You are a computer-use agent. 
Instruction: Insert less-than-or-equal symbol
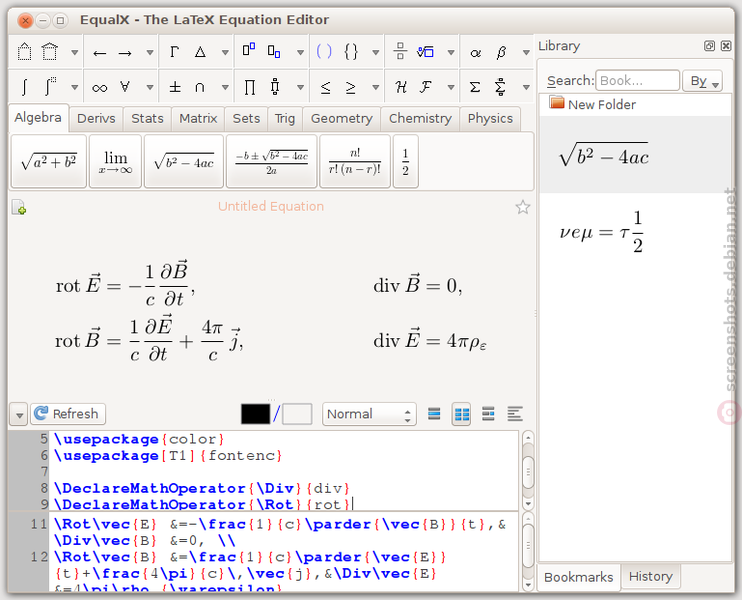pos(325,87)
